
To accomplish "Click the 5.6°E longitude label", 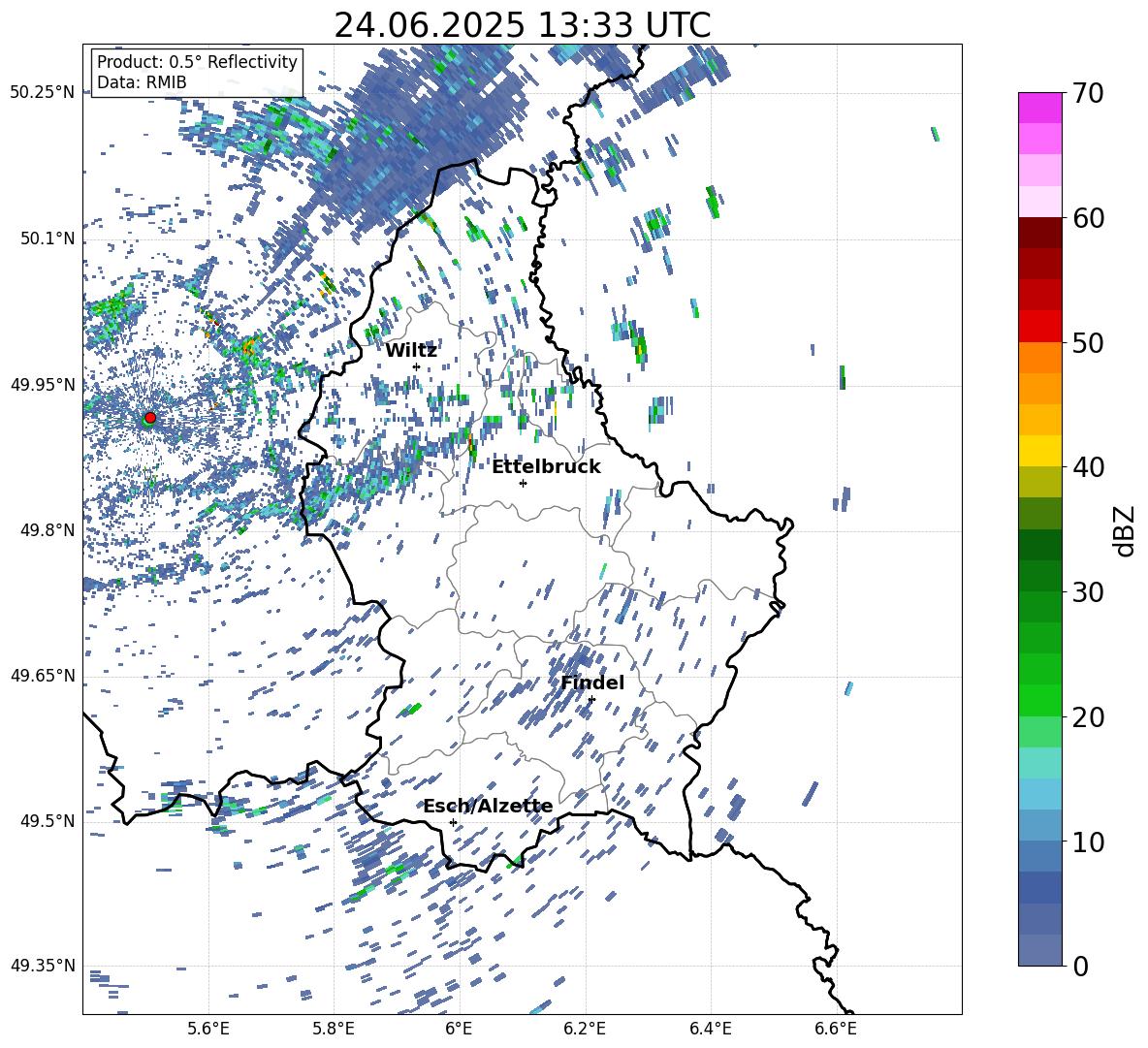I will (x=208, y=1029).
